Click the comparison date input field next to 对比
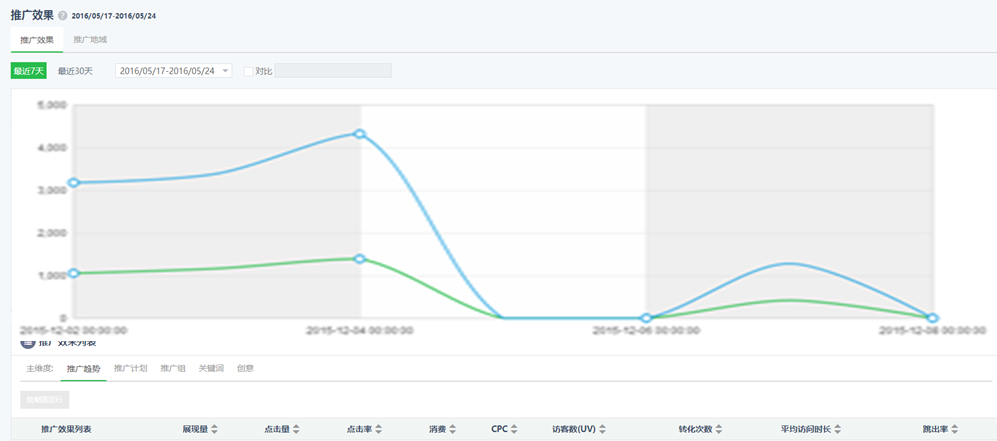 [333, 71]
